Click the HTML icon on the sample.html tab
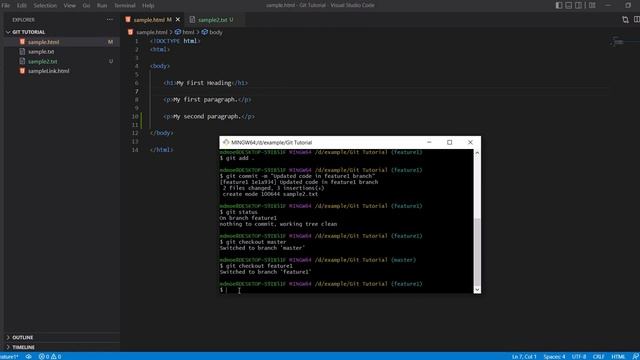The image size is (640, 360). point(128,20)
